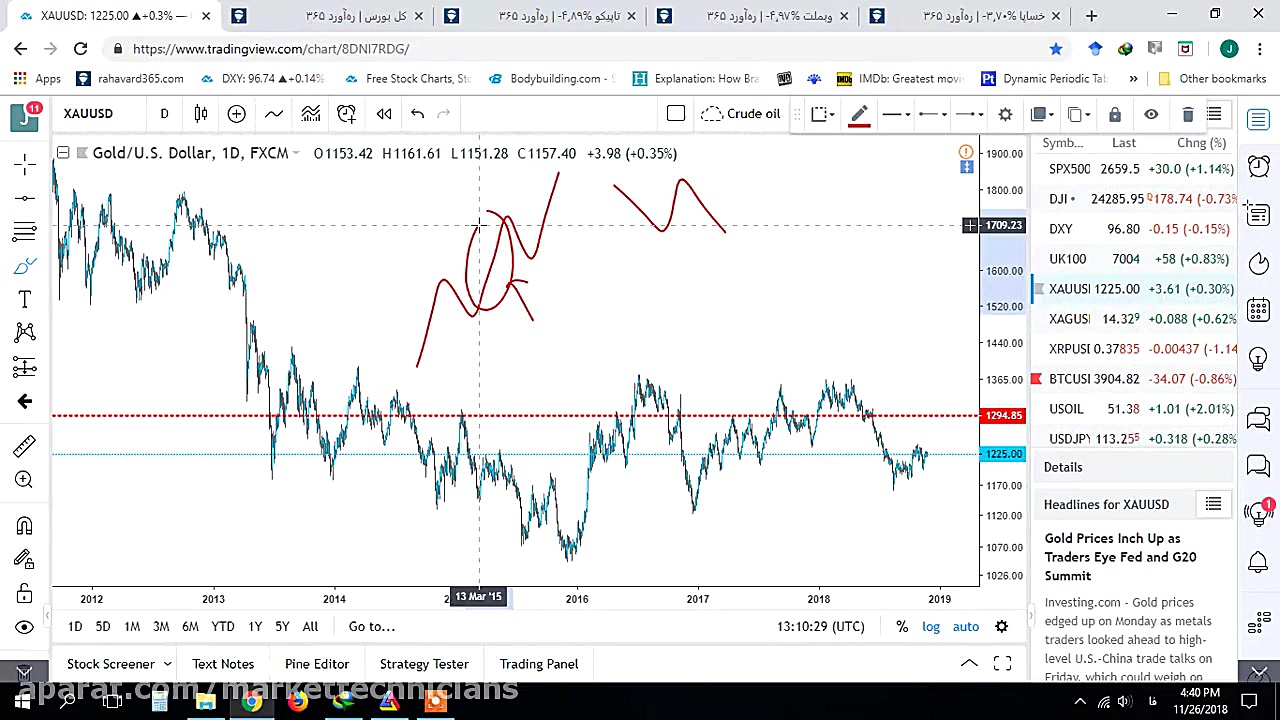Image resolution: width=1280 pixels, height=720 pixels.
Task: Select BTCUSD row in watchlist
Action: click(x=1135, y=379)
